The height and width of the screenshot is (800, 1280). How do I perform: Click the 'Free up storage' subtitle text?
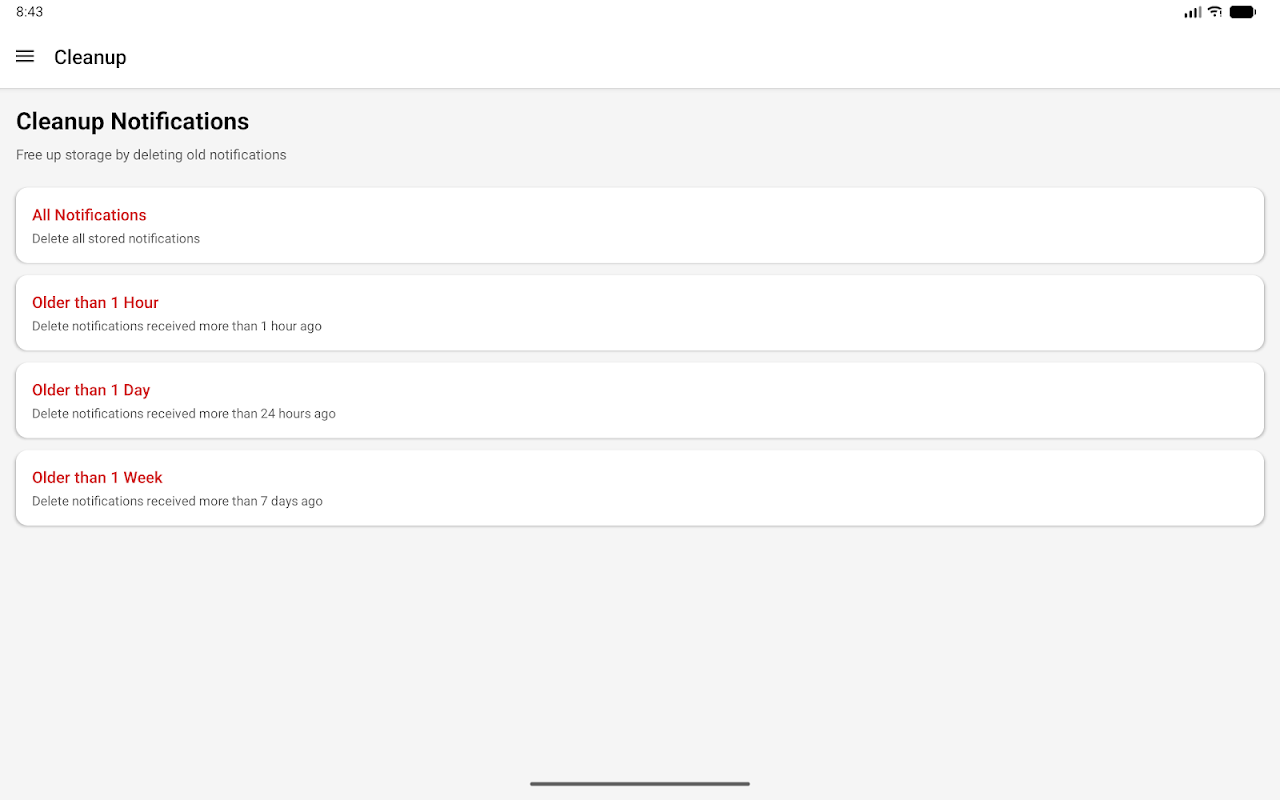[x=151, y=155]
